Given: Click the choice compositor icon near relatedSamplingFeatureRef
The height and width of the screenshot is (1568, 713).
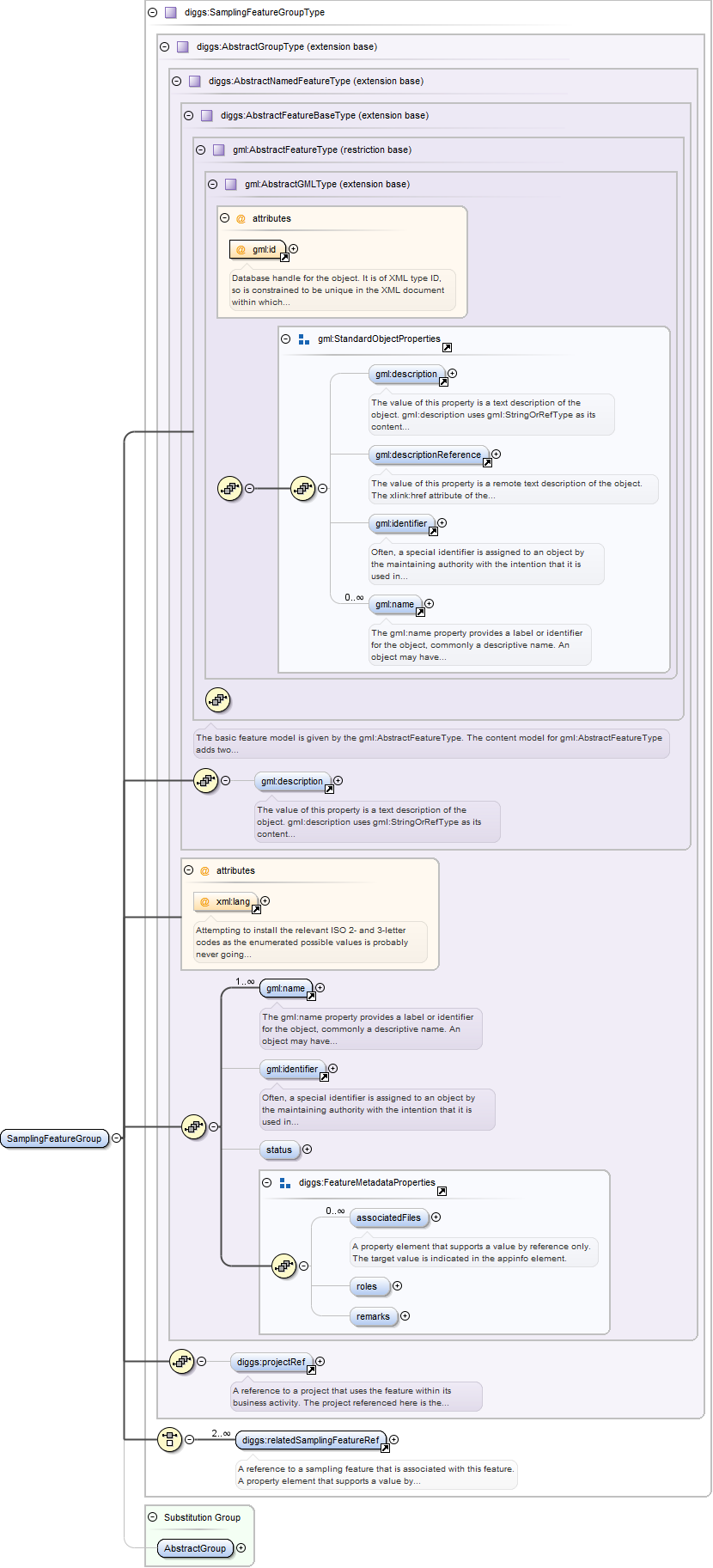Looking at the screenshot, I should tap(169, 1439).
